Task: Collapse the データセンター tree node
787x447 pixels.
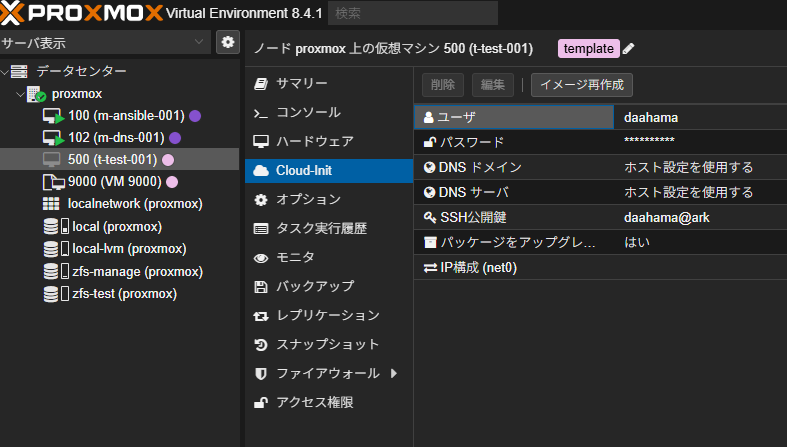Action: tap(5, 72)
